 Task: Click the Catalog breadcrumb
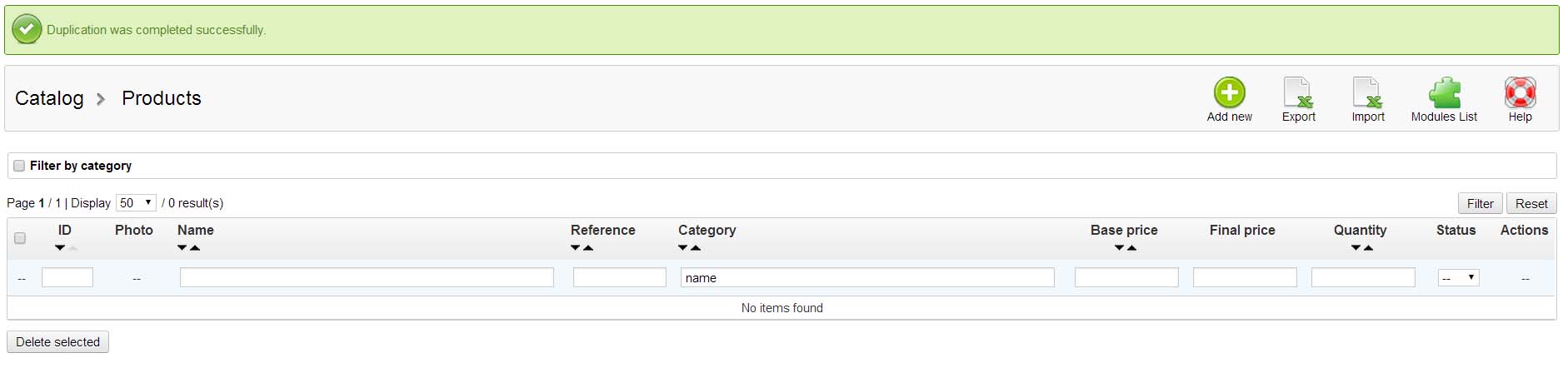[49, 98]
